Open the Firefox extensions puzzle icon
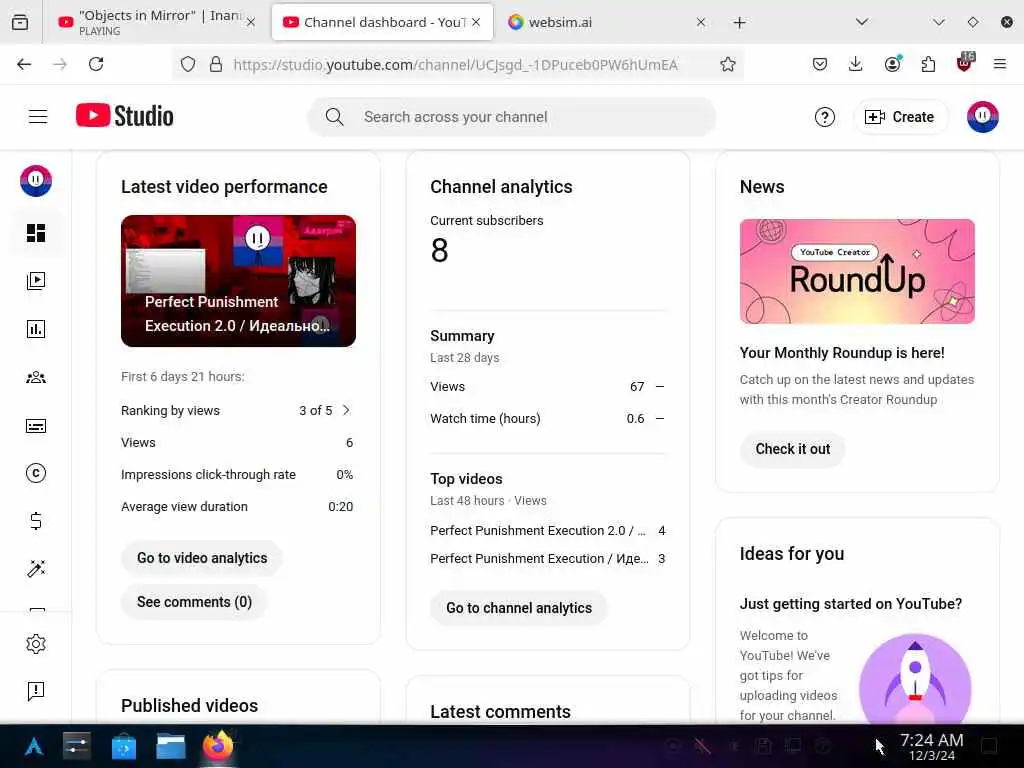The image size is (1024, 768). click(x=928, y=64)
